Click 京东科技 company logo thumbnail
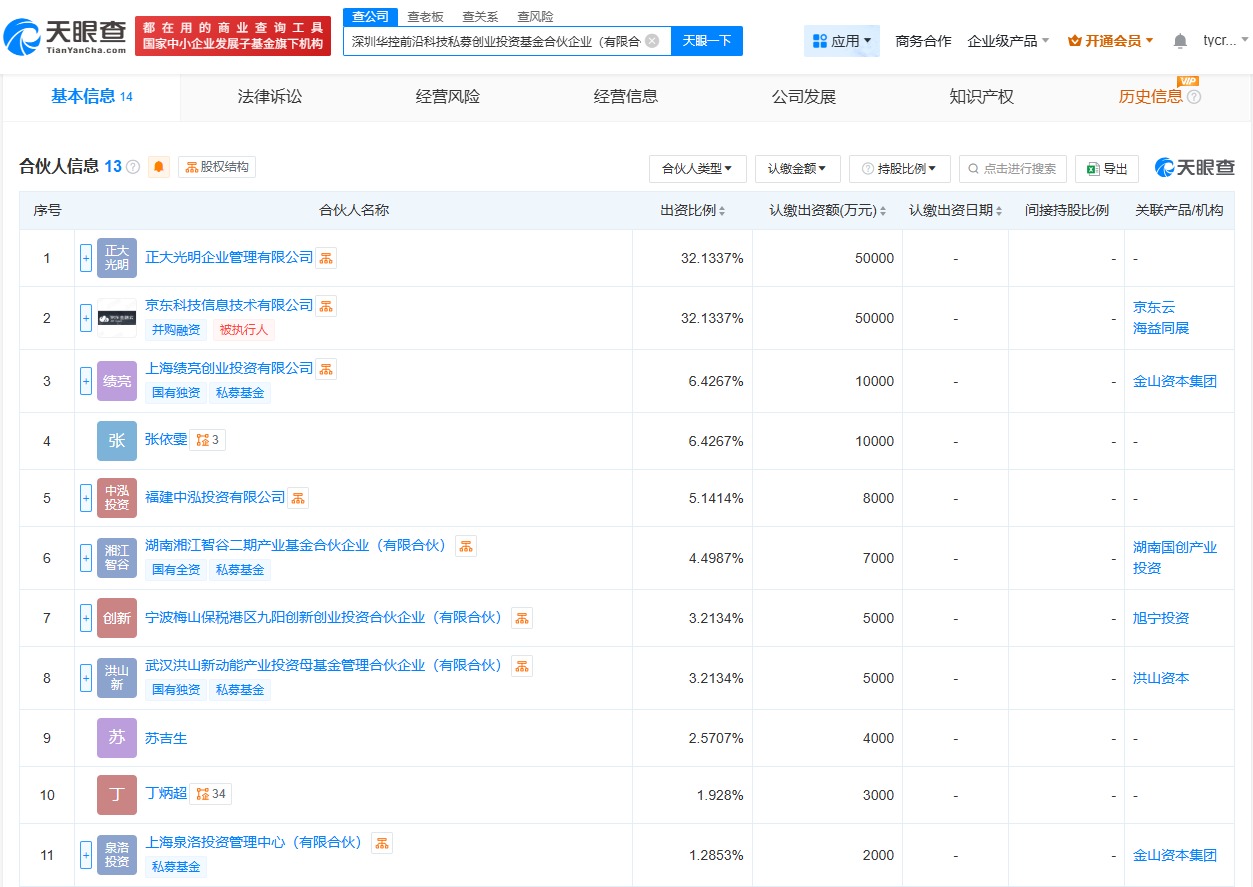1253x887 pixels. pyautogui.click(x=117, y=318)
